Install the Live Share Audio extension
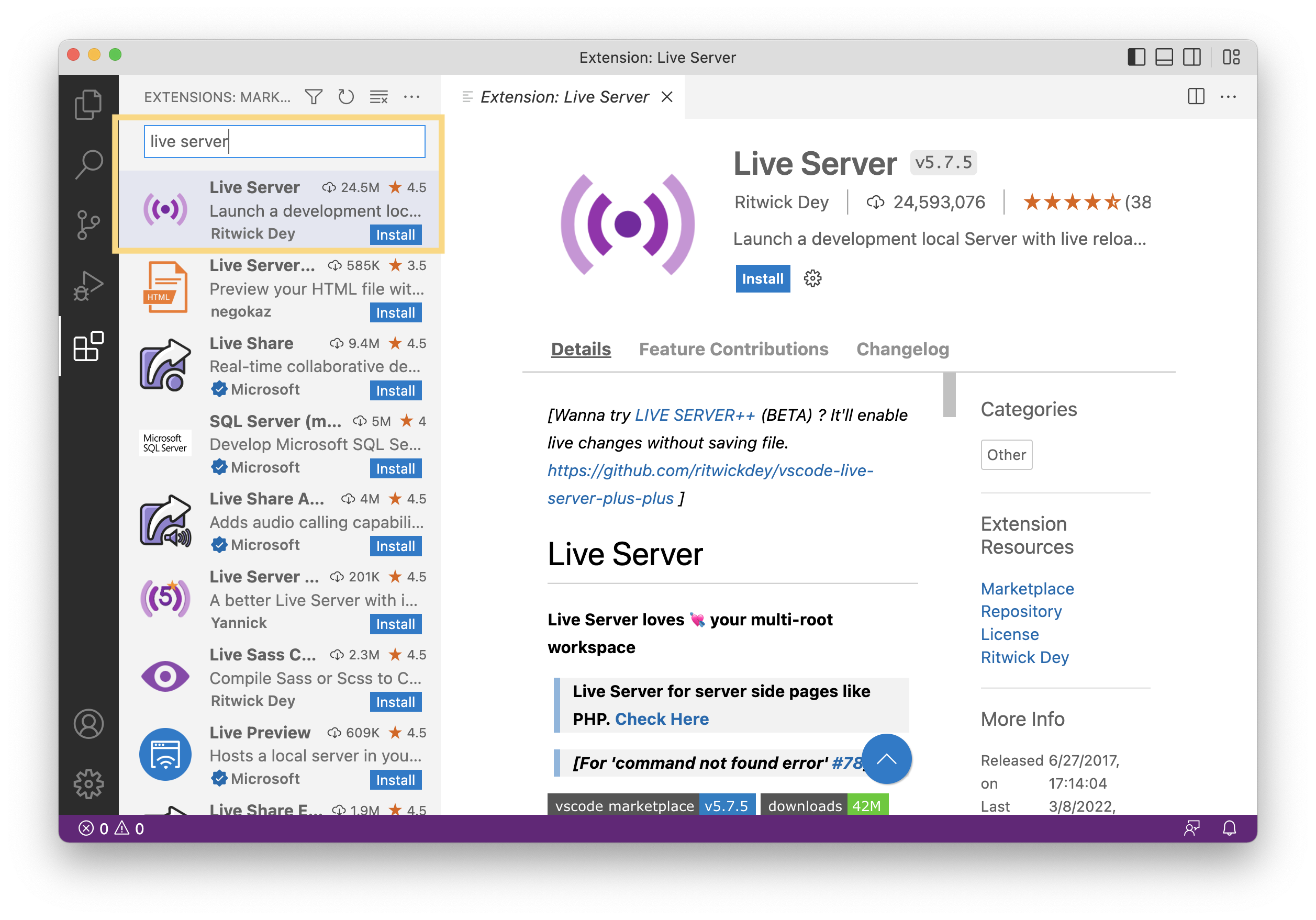 396,546
